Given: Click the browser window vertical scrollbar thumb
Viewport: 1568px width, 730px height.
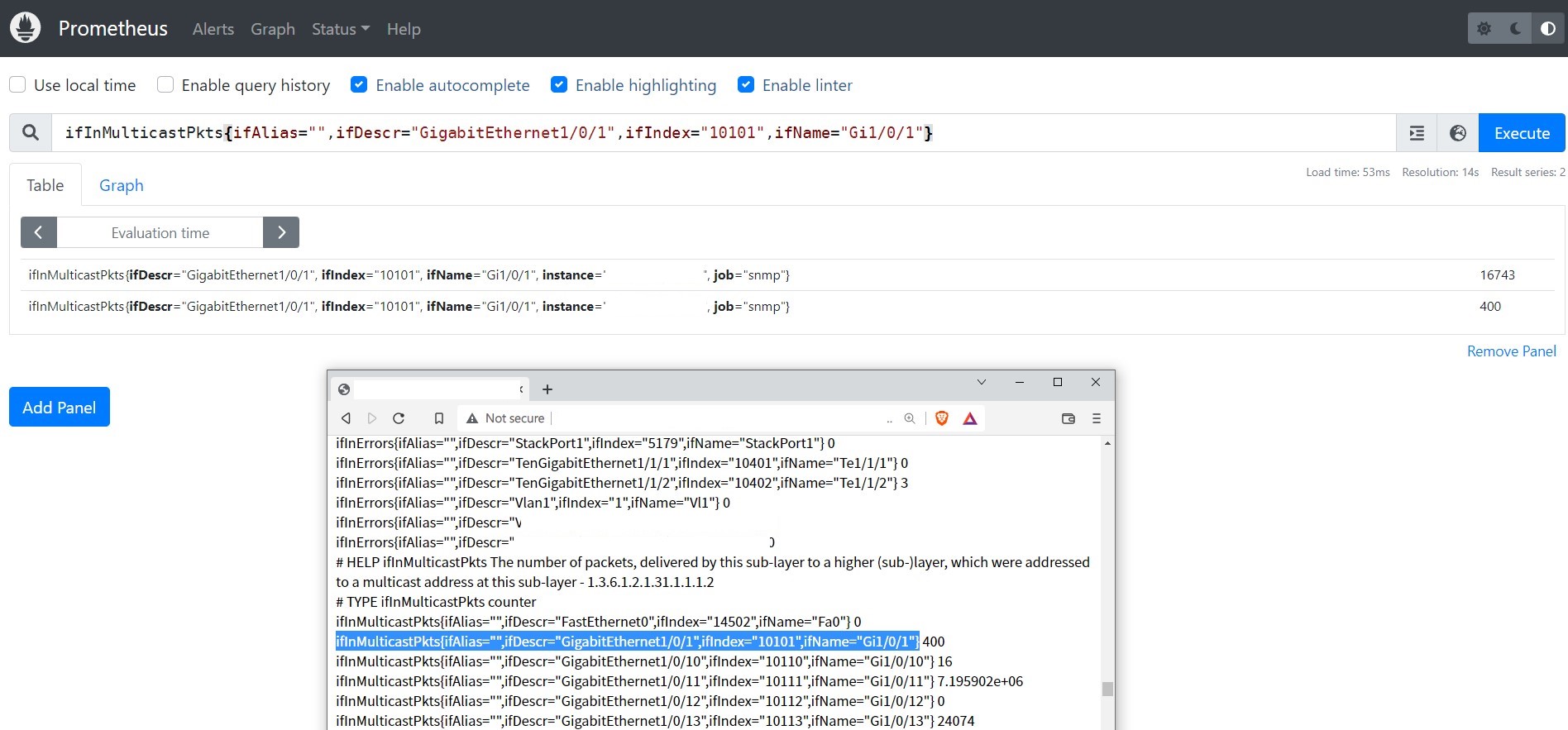Looking at the screenshot, I should (x=1107, y=689).
